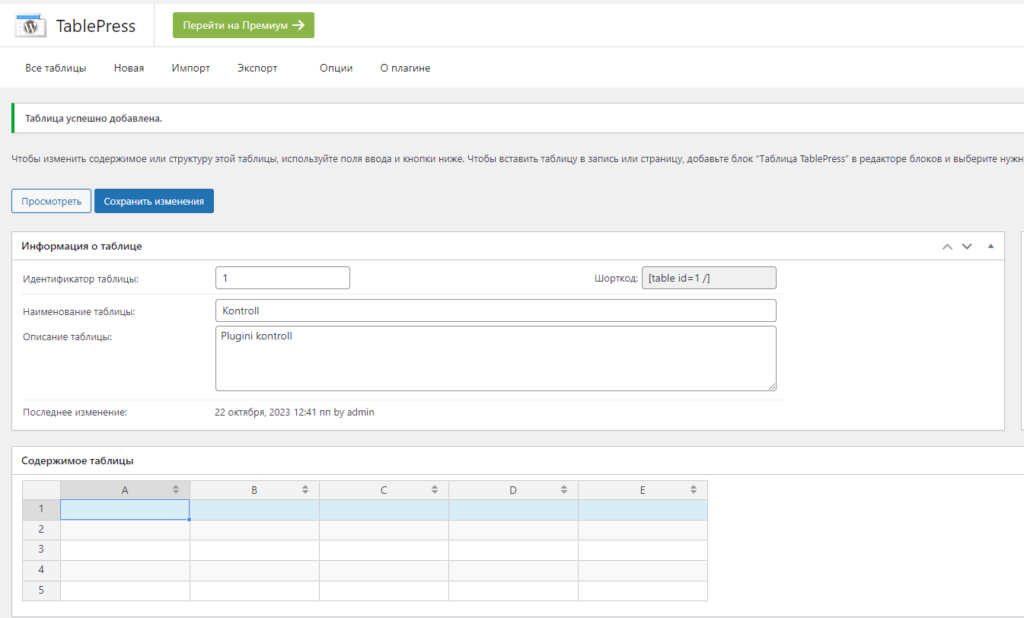1024x618 pixels.
Task: Click the last modified date text
Action: tap(294, 412)
